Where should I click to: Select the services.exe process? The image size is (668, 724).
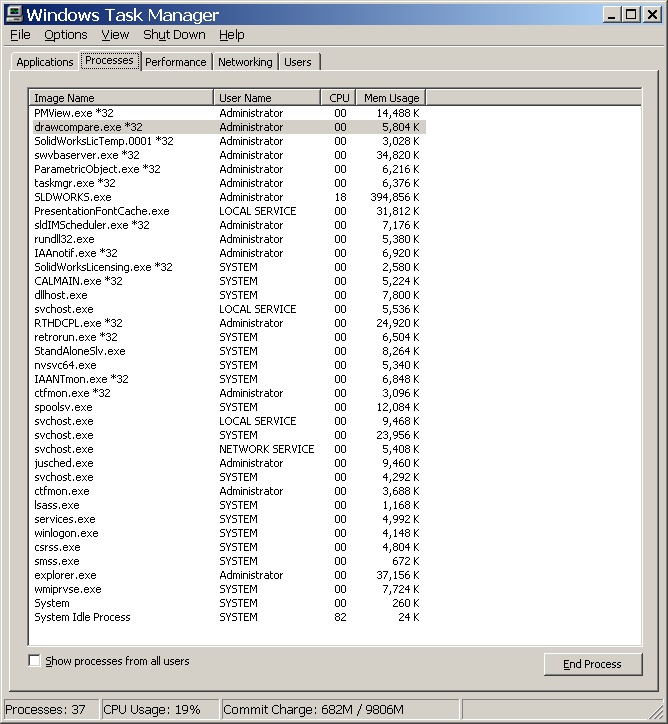tap(229, 519)
